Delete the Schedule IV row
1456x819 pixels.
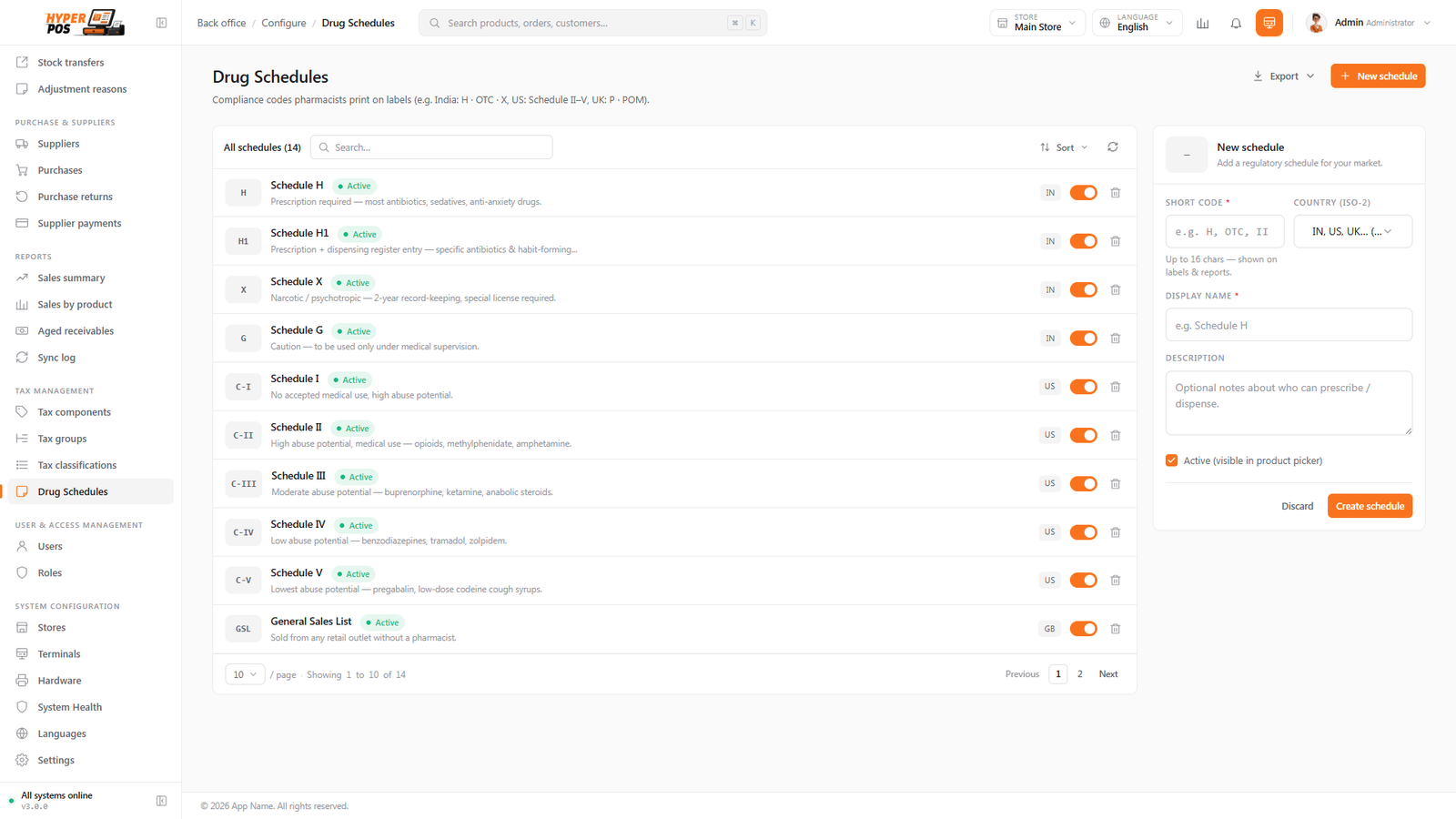coord(1115,532)
